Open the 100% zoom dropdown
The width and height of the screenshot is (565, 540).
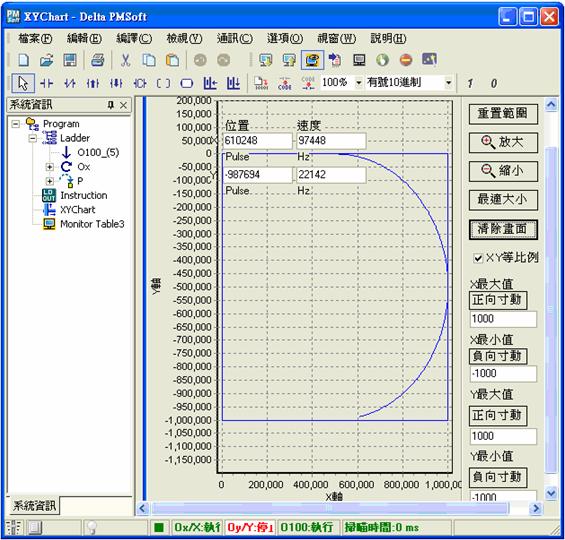359,83
